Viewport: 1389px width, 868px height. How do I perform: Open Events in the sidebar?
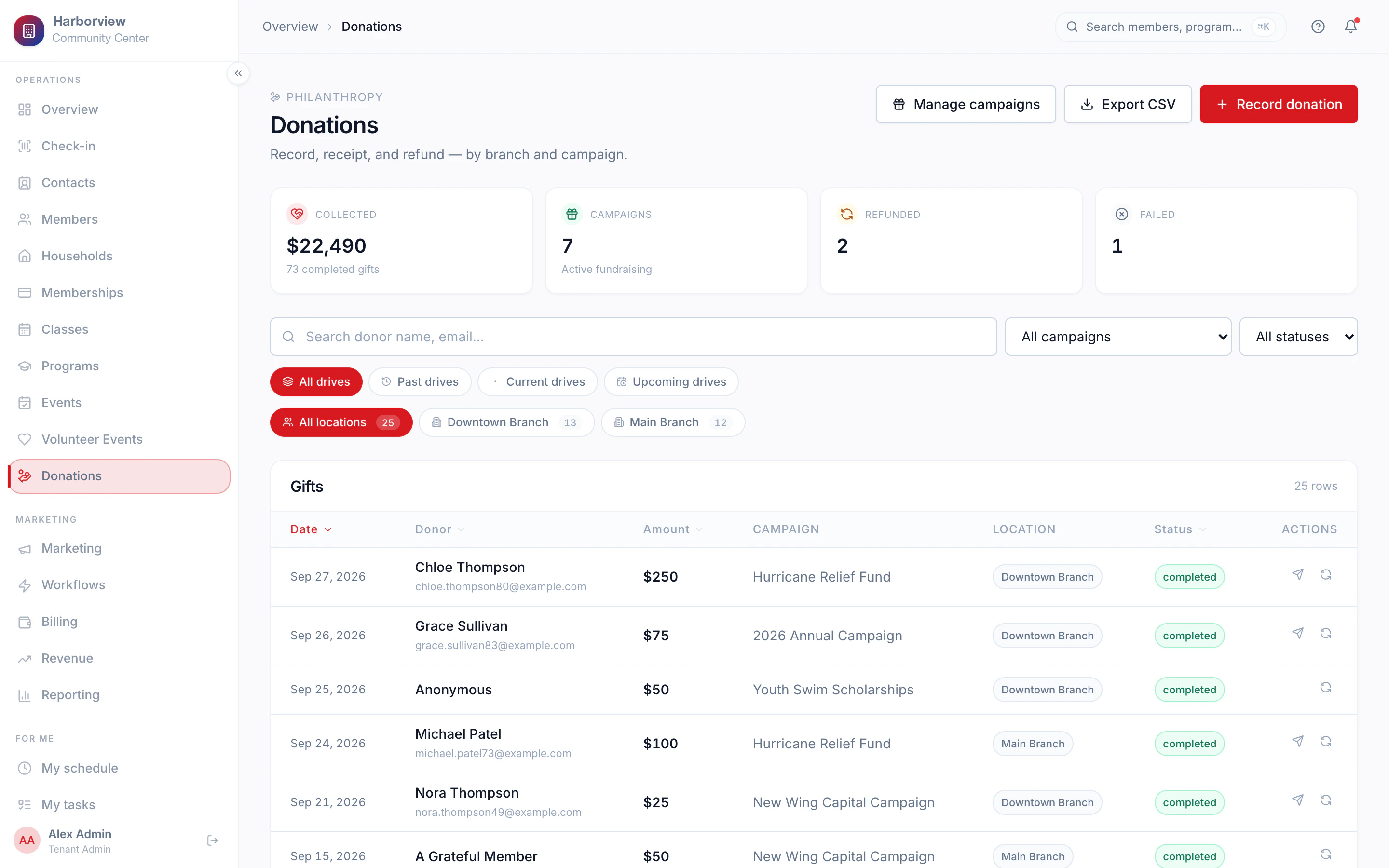coord(119,403)
